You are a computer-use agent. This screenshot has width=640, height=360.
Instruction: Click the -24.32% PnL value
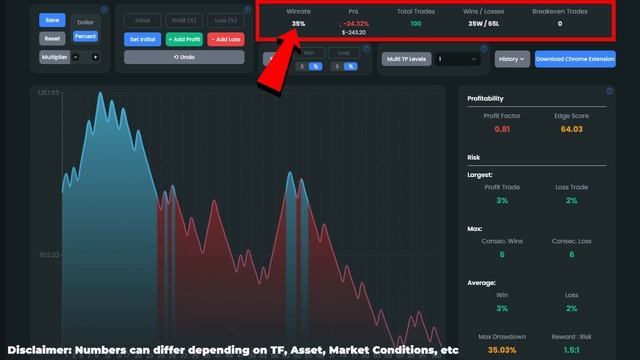click(x=356, y=24)
